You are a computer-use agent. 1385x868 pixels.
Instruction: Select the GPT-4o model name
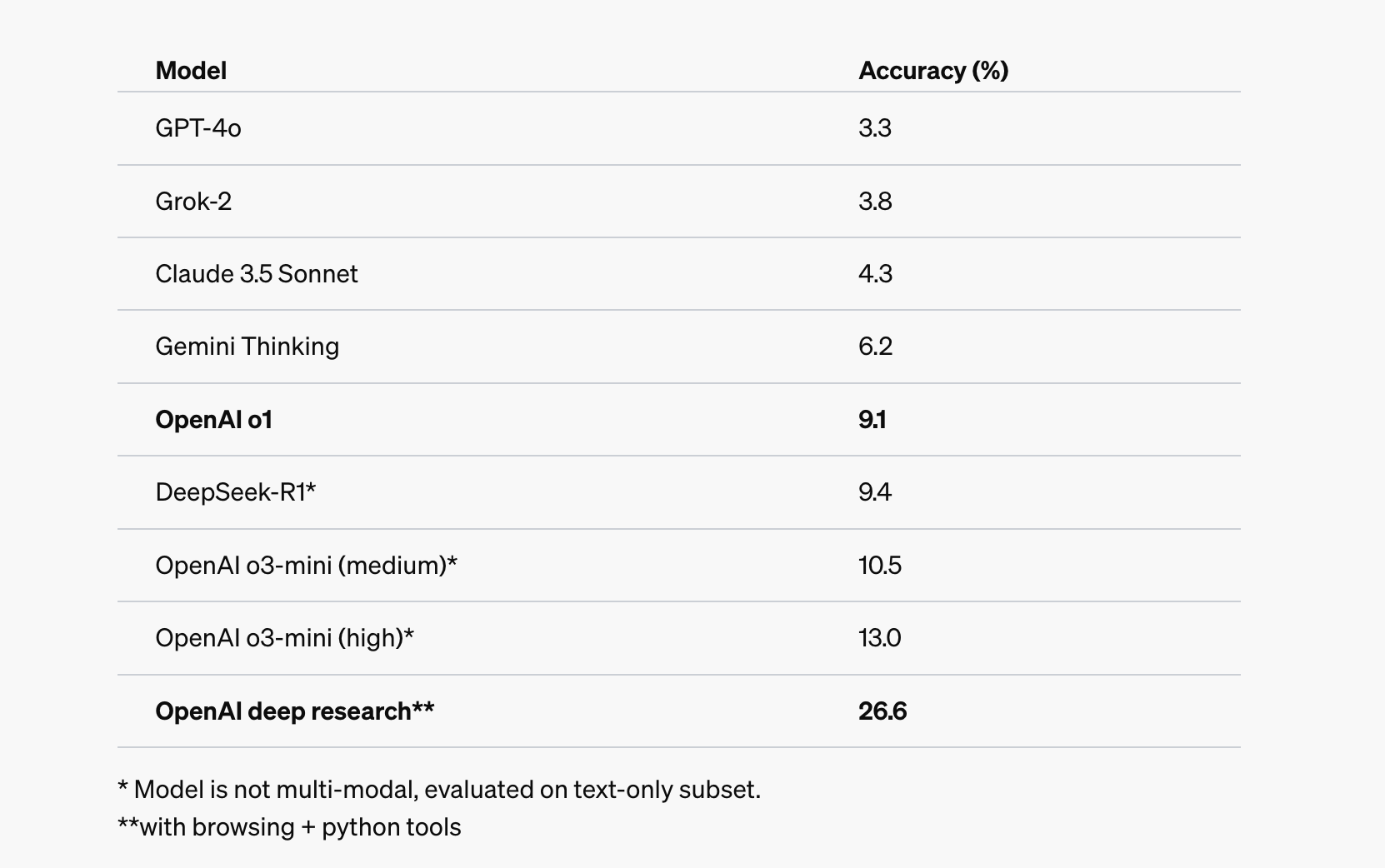click(198, 128)
